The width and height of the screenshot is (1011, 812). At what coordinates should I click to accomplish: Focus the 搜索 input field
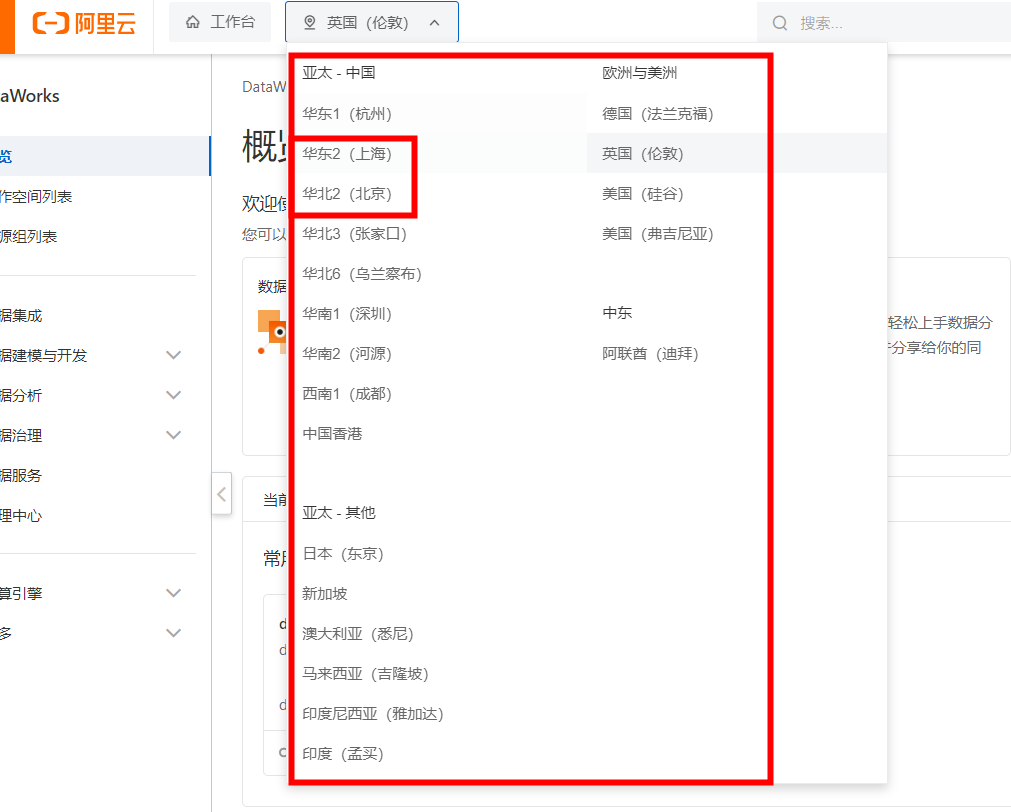884,23
